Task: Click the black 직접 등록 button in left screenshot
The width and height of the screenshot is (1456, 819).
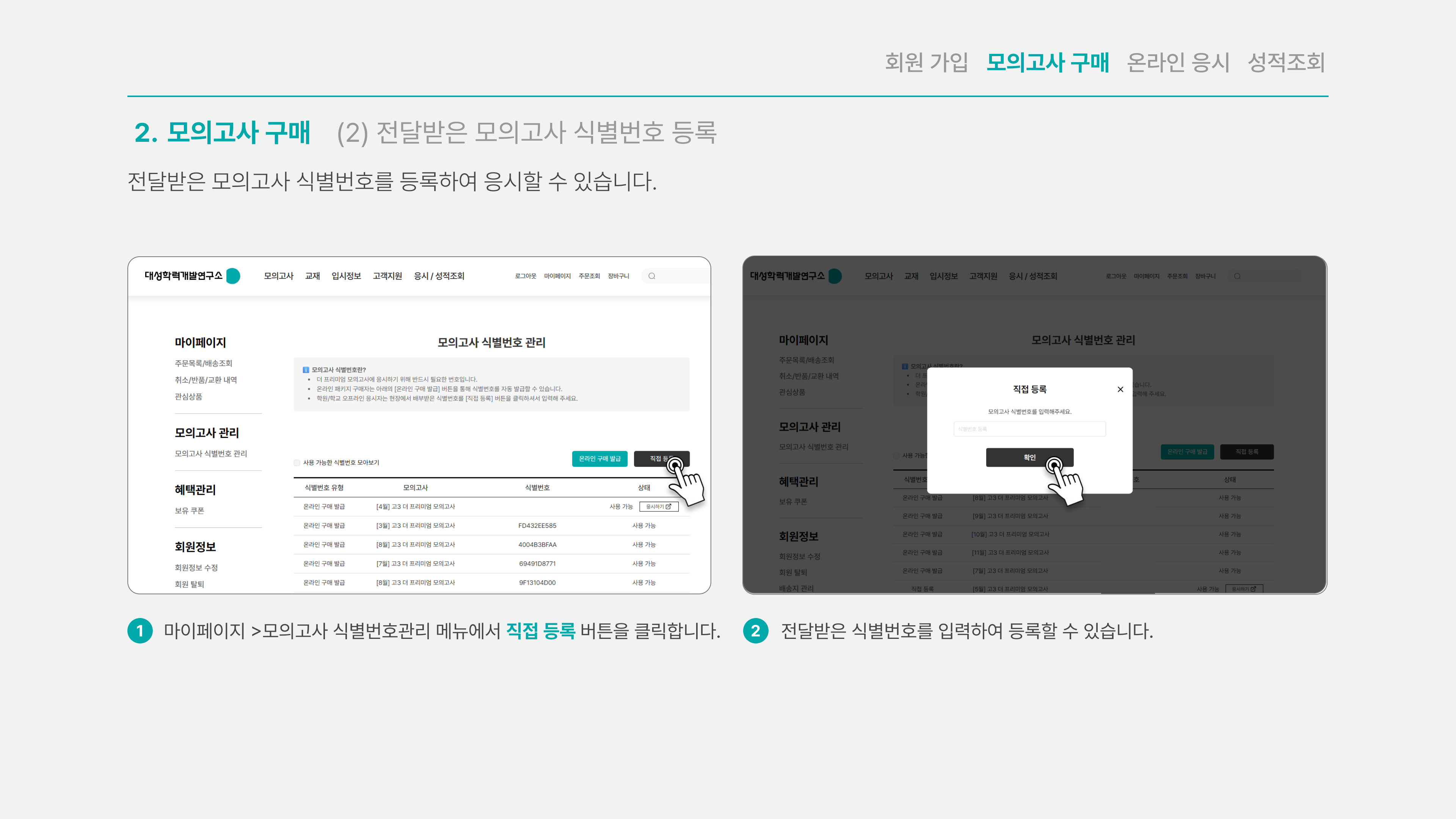Action: (661, 459)
